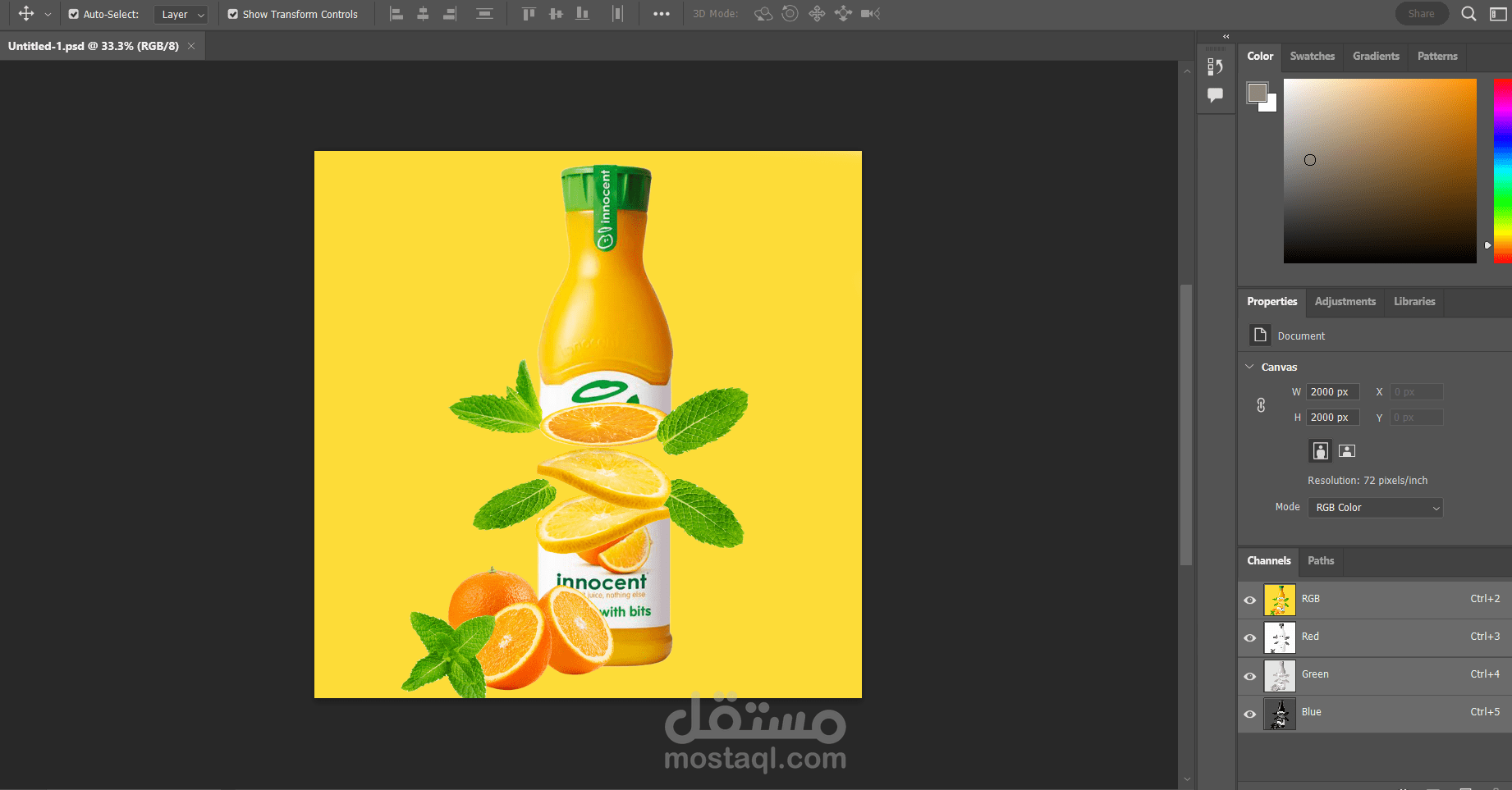The height and width of the screenshot is (790, 1512).
Task: Switch to the Patterns tab
Action: [x=1437, y=56]
